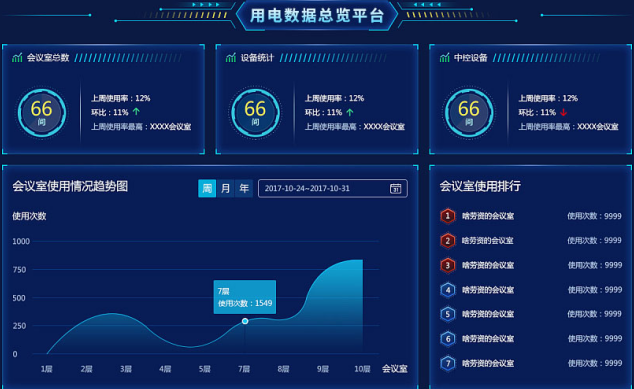Click 上周使用率：12% in 会议室总数 card
The width and height of the screenshot is (634, 389).
[x=120, y=98]
